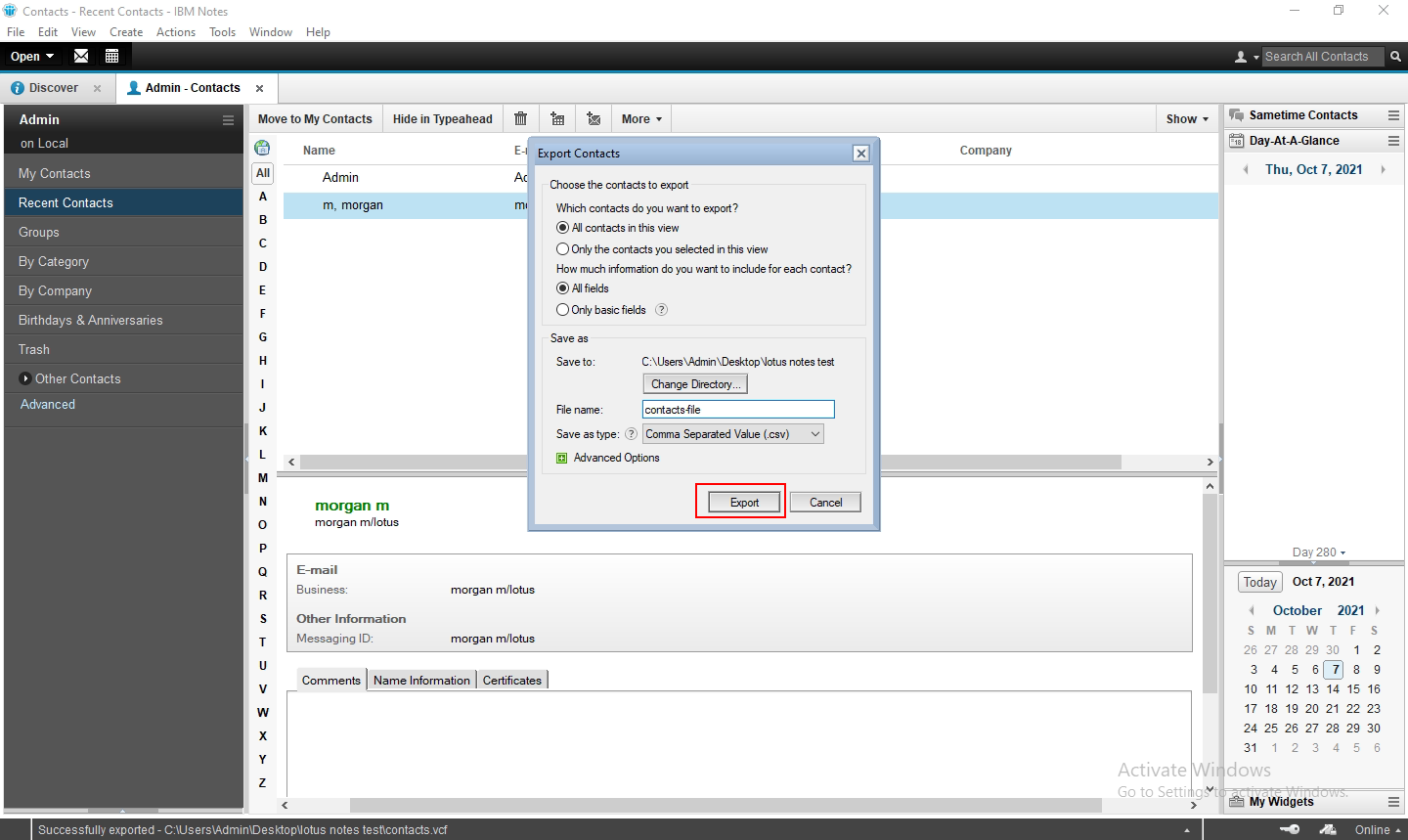Expand Advanced Options in export dialog
This screenshot has height=840, width=1408.
tap(561, 458)
